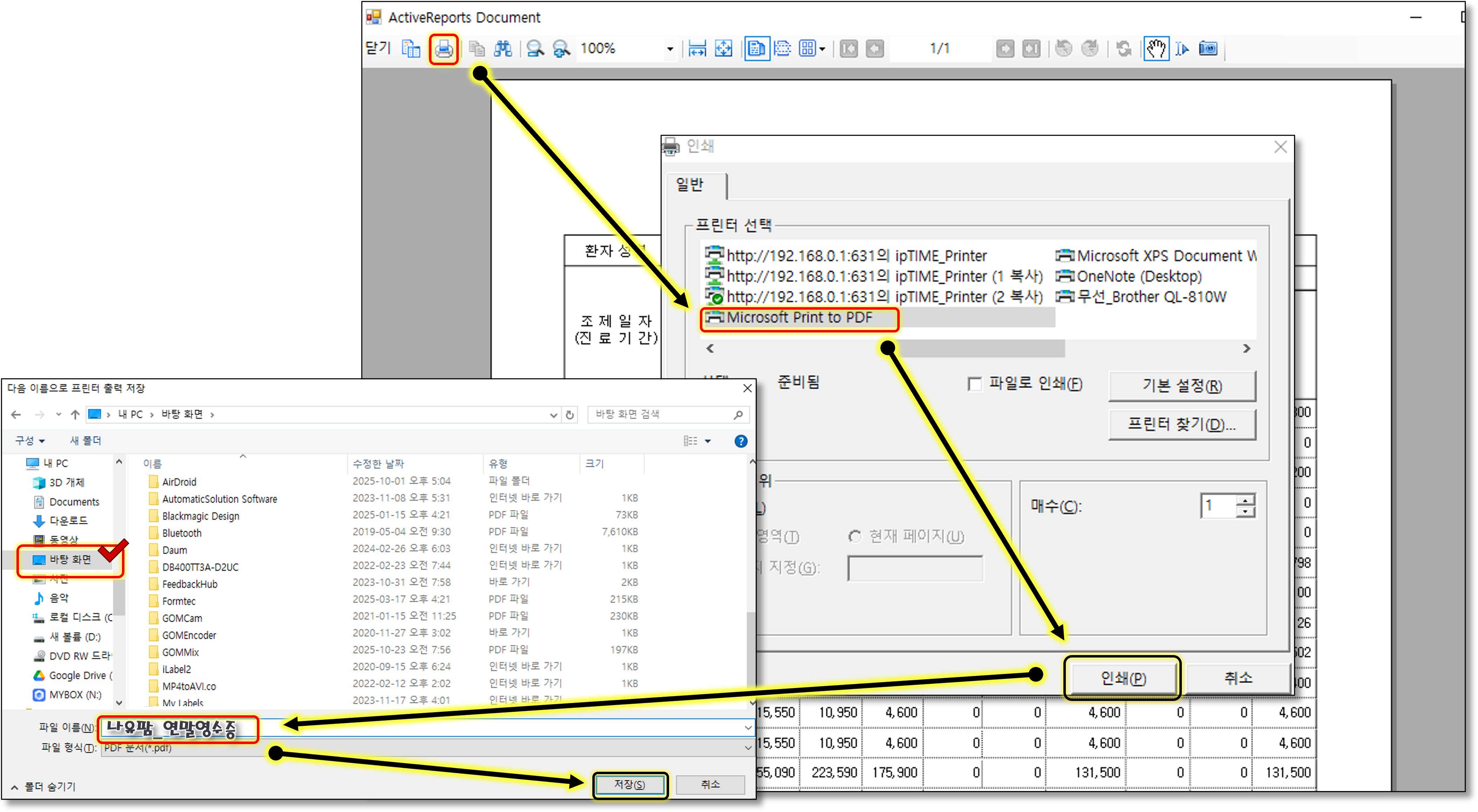Select the 현재 페이지 radio button

pos(855,536)
